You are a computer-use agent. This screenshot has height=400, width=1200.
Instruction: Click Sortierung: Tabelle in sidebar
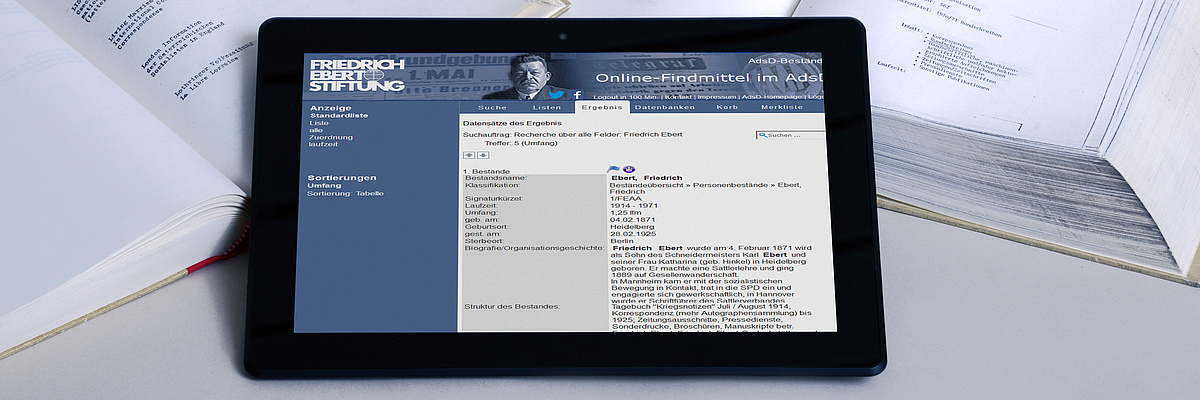point(345,193)
